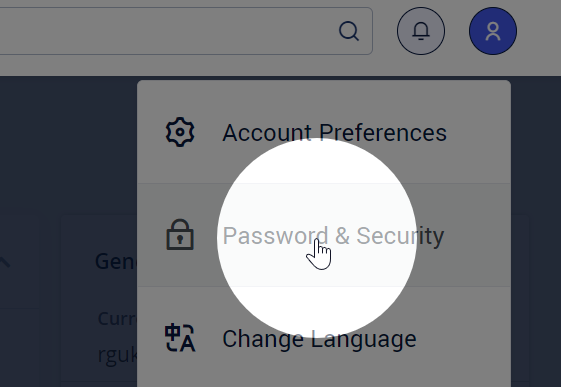Open the notifications bell
The image size is (561, 387).
coord(421,31)
